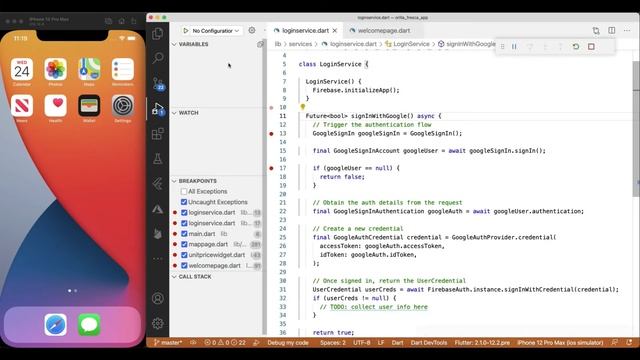
Task: Change indentation via Spaces: 2
Action: pyautogui.click(x=333, y=343)
